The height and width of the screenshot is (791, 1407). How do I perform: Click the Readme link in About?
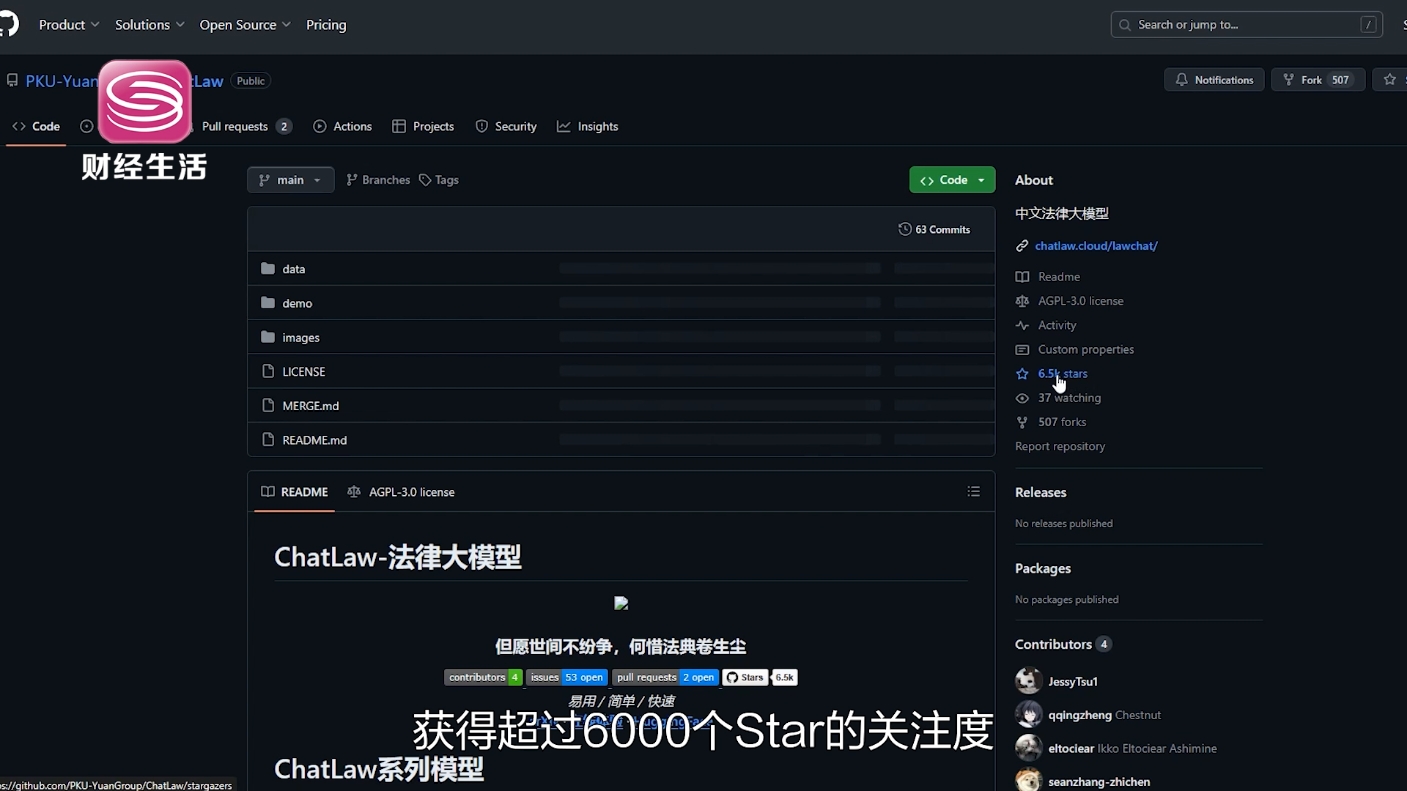point(1059,277)
